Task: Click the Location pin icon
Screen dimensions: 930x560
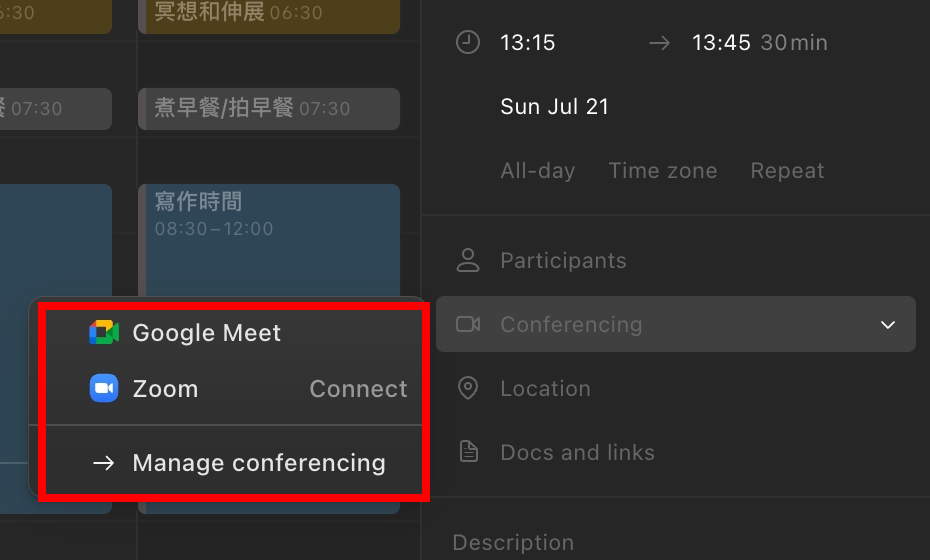Action: pyautogui.click(x=467, y=389)
